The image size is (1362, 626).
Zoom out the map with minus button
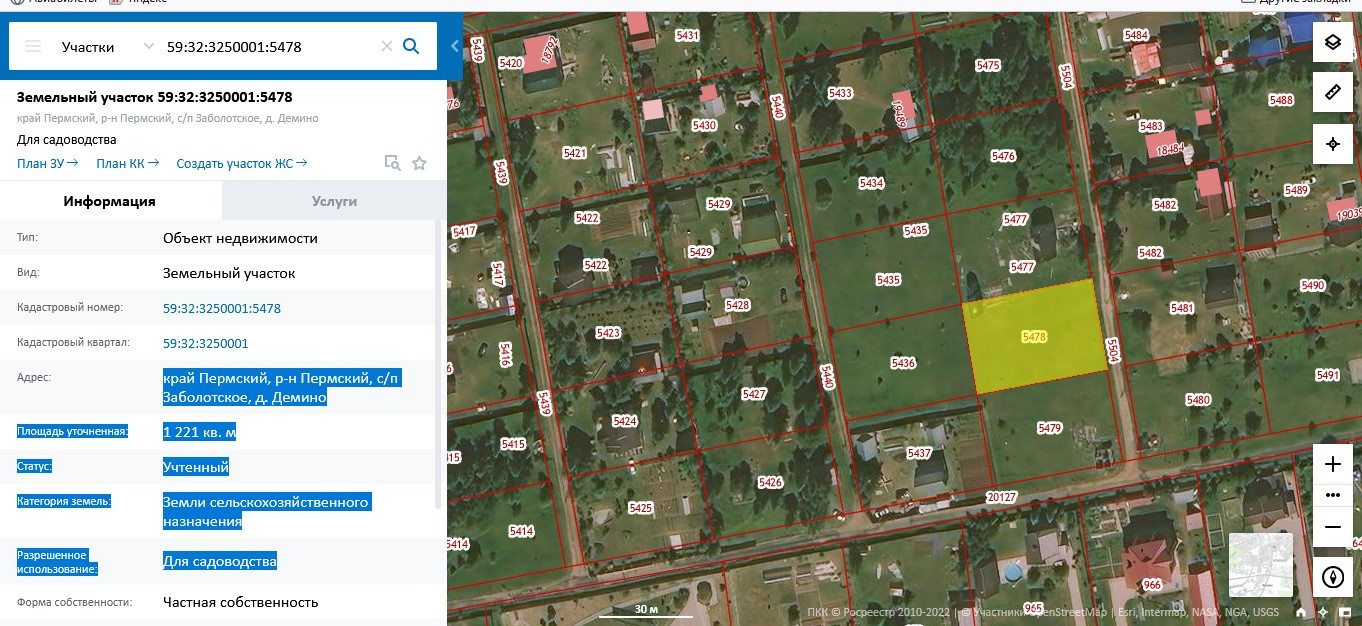1332,527
